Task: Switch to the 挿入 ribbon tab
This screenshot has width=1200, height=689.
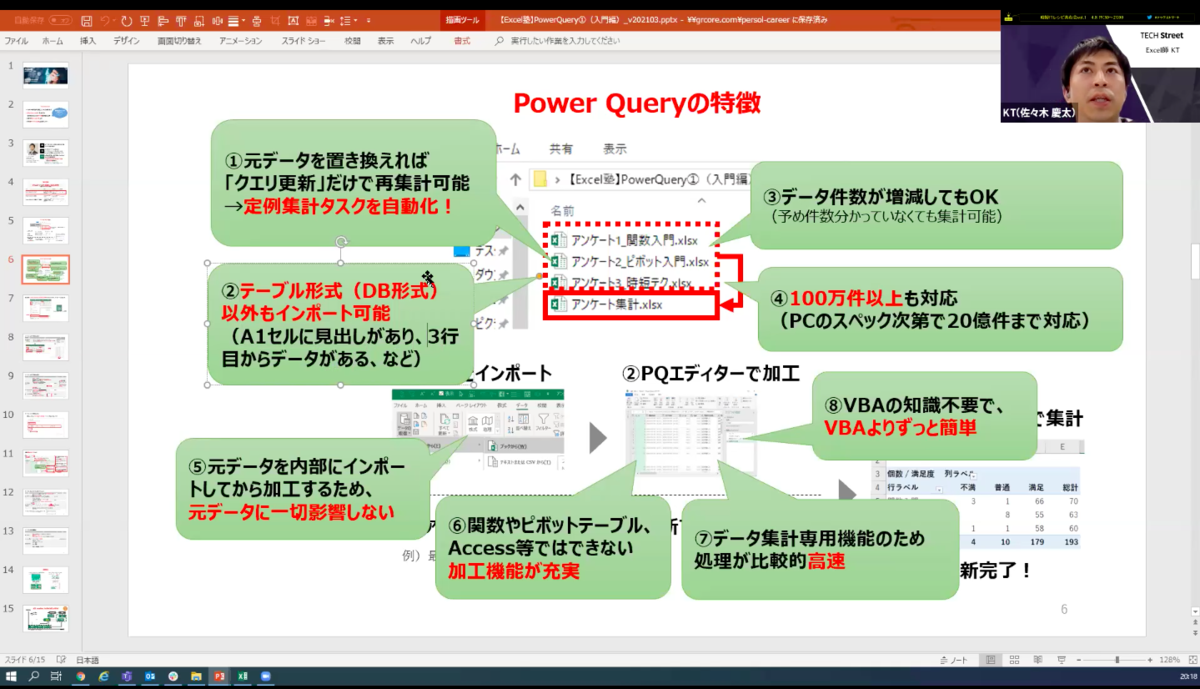Action: pos(88,41)
